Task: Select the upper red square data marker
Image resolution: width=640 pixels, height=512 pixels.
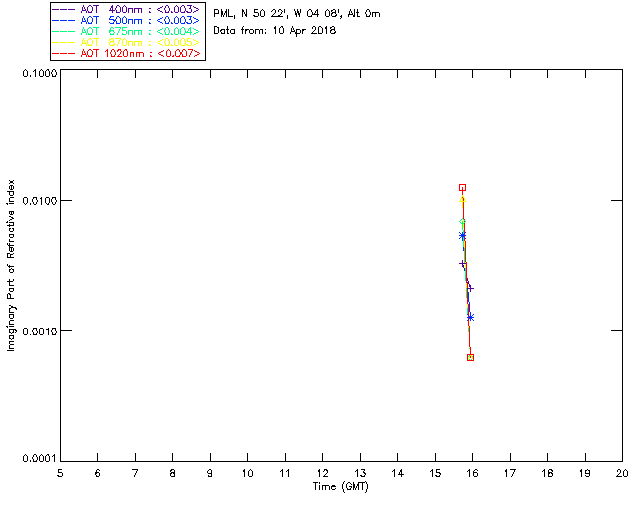Action: (462, 188)
